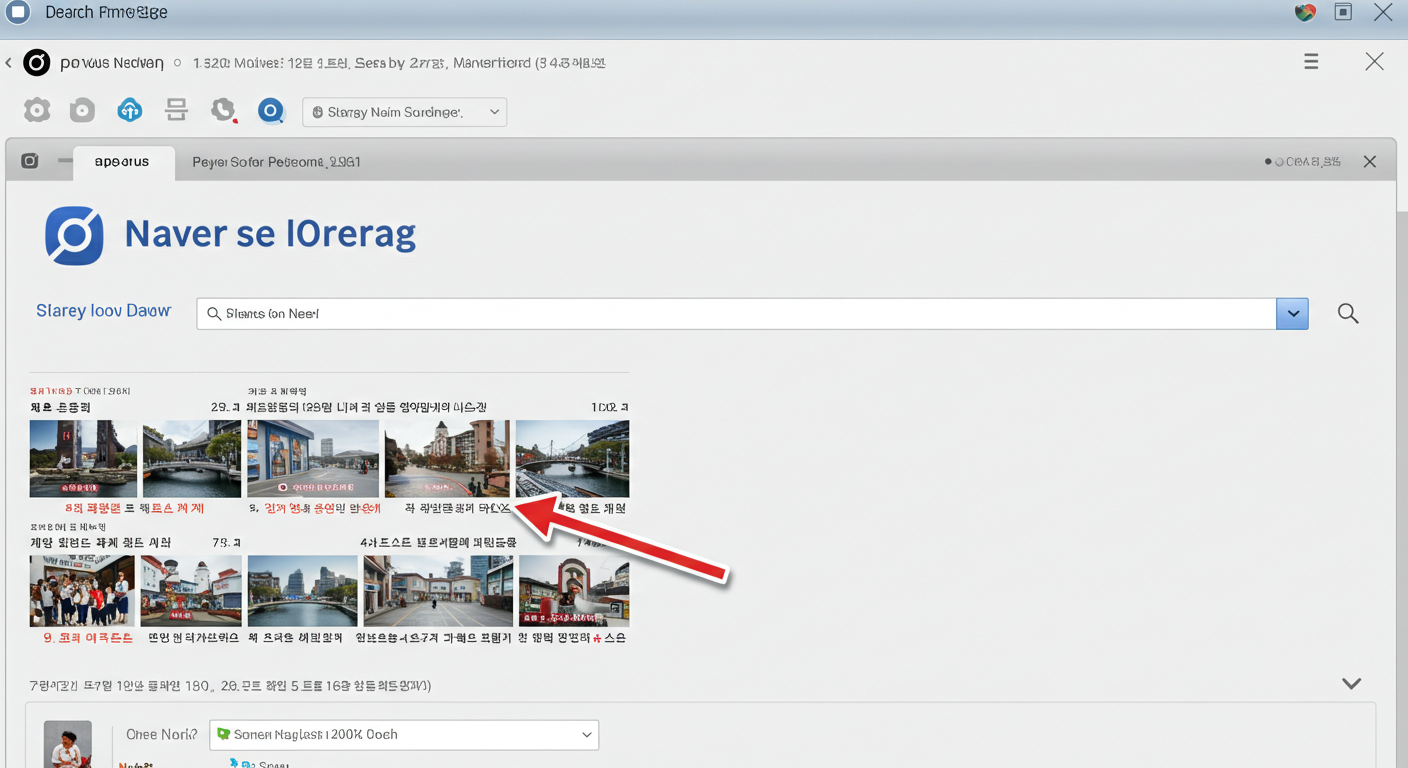Check notifications via the bell icon with red dot

point(222,110)
